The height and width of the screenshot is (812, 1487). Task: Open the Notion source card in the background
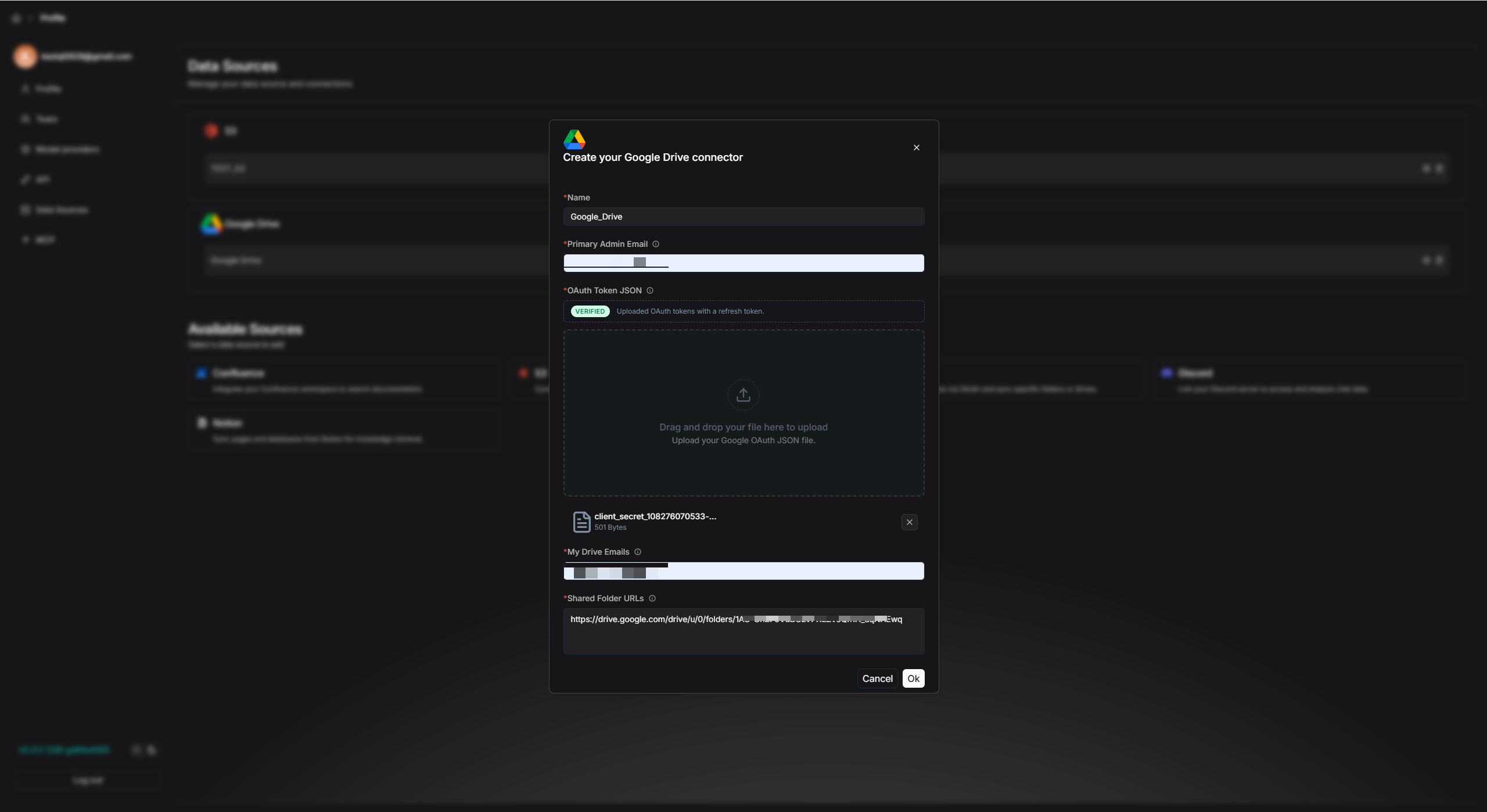coord(344,430)
